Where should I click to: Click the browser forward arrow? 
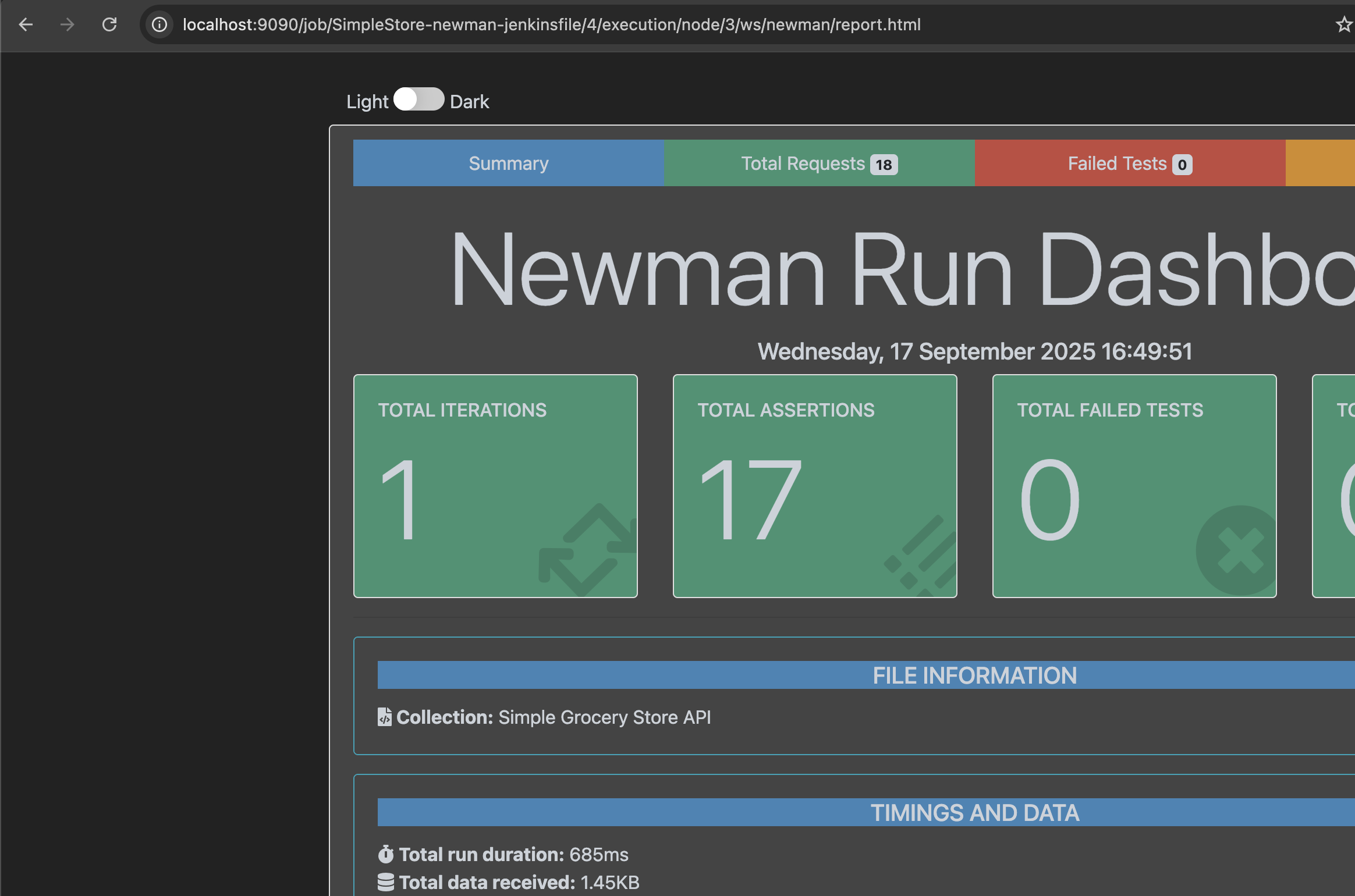coord(68,24)
